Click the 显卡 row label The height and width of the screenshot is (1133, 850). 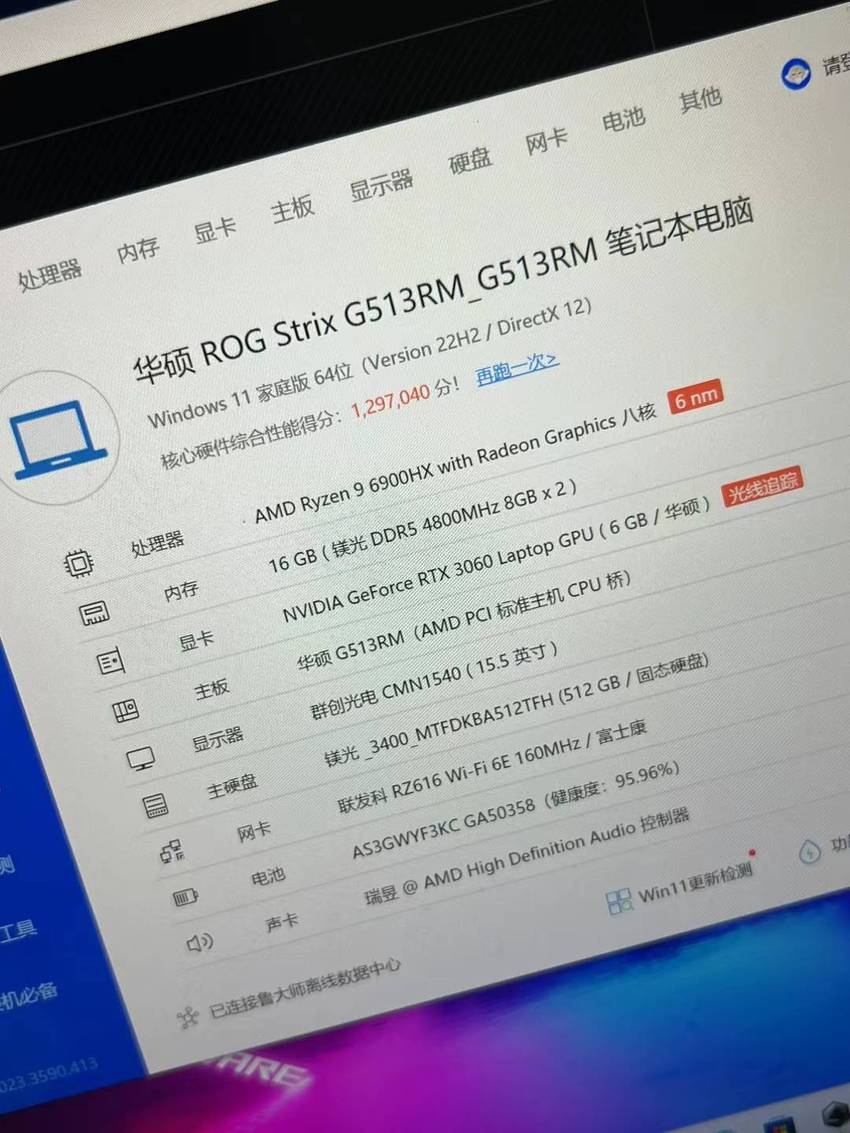pyautogui.click(x=196, y=640)
